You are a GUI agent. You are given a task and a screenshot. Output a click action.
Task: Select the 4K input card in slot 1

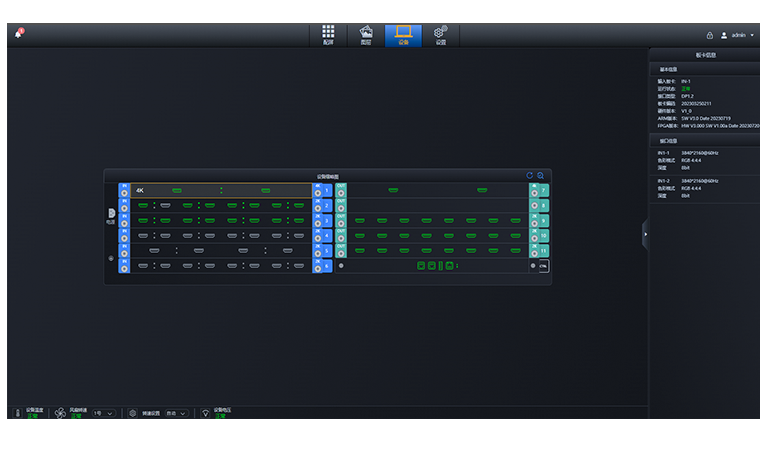220,190
